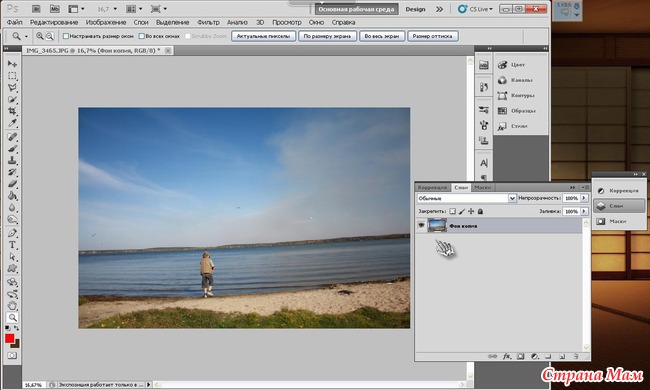Open the 'Изображение' menu
Image resolution: width=650 pixels, height=390 pixels.
106,22
